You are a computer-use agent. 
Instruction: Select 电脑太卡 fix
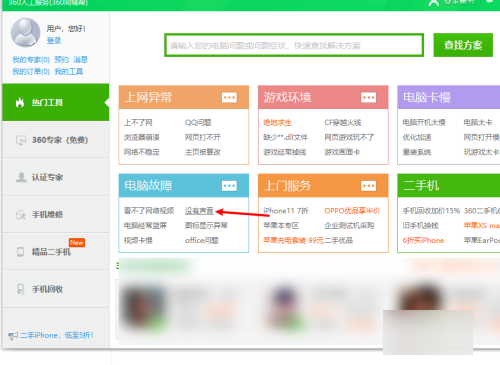coord(478,123)
